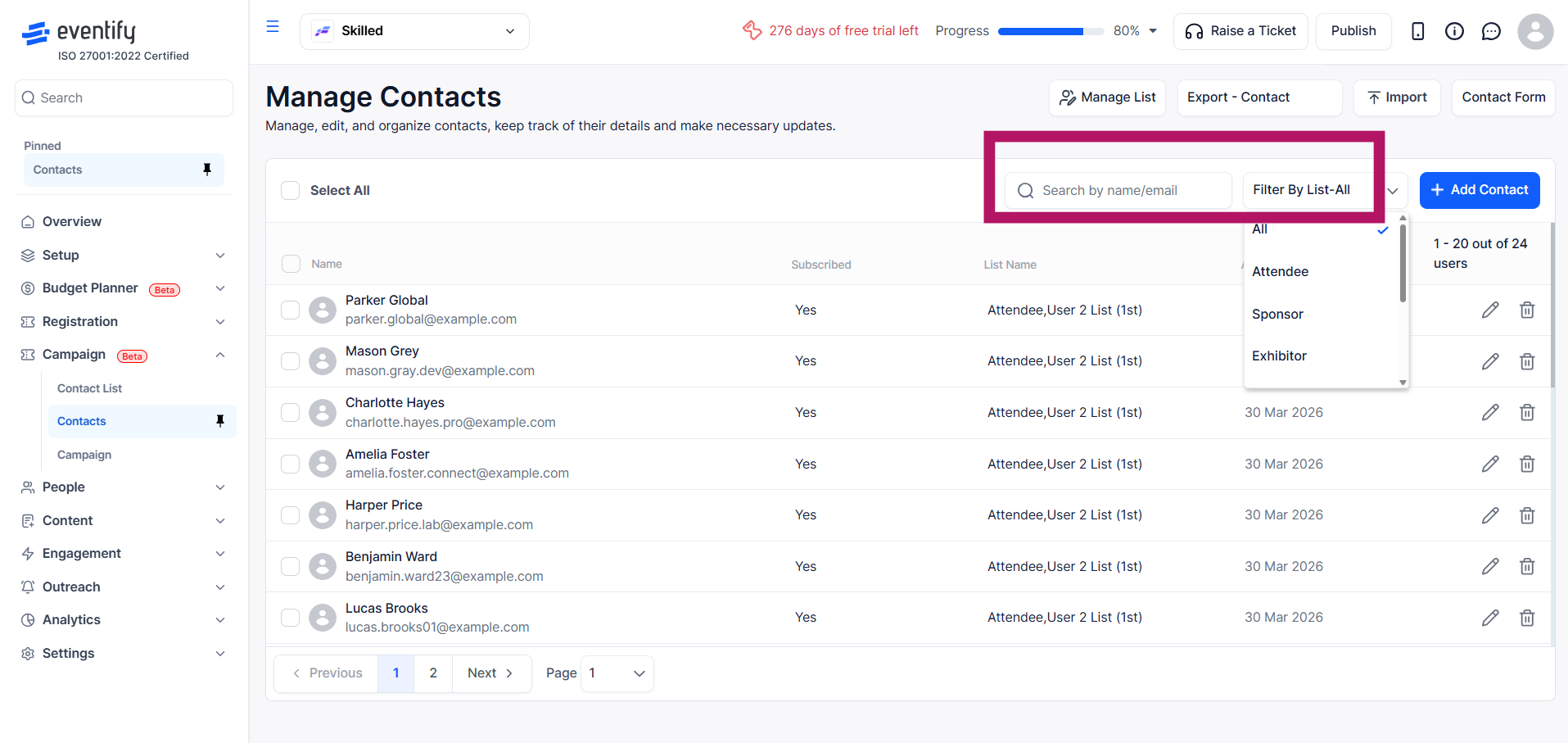The width and height of the screenshot is (1568, 743).
Task: Unpin Contacts using sidebar pin icon under Pinned
Action: (x=207, y=170)
